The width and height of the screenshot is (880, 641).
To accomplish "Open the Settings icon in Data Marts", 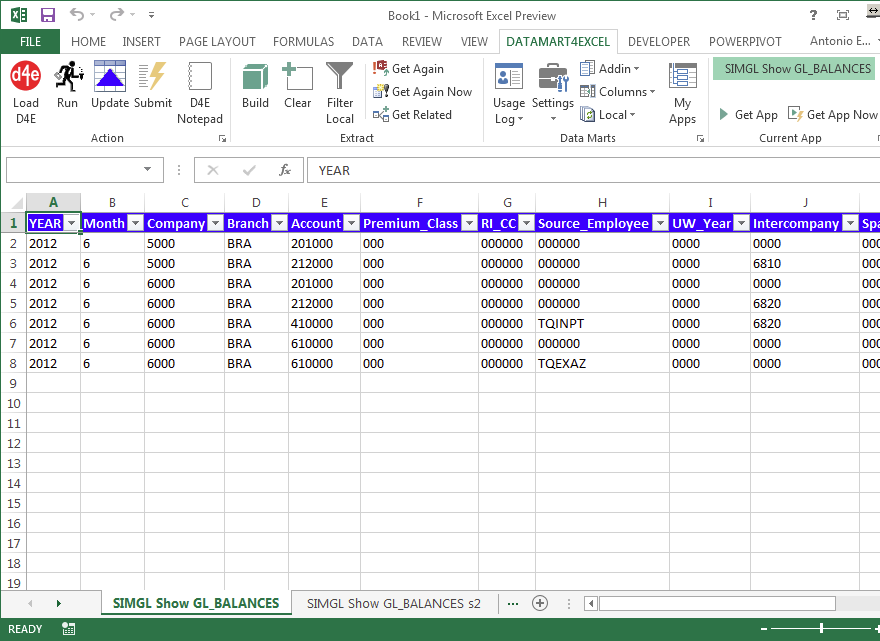I will point(553,90).
